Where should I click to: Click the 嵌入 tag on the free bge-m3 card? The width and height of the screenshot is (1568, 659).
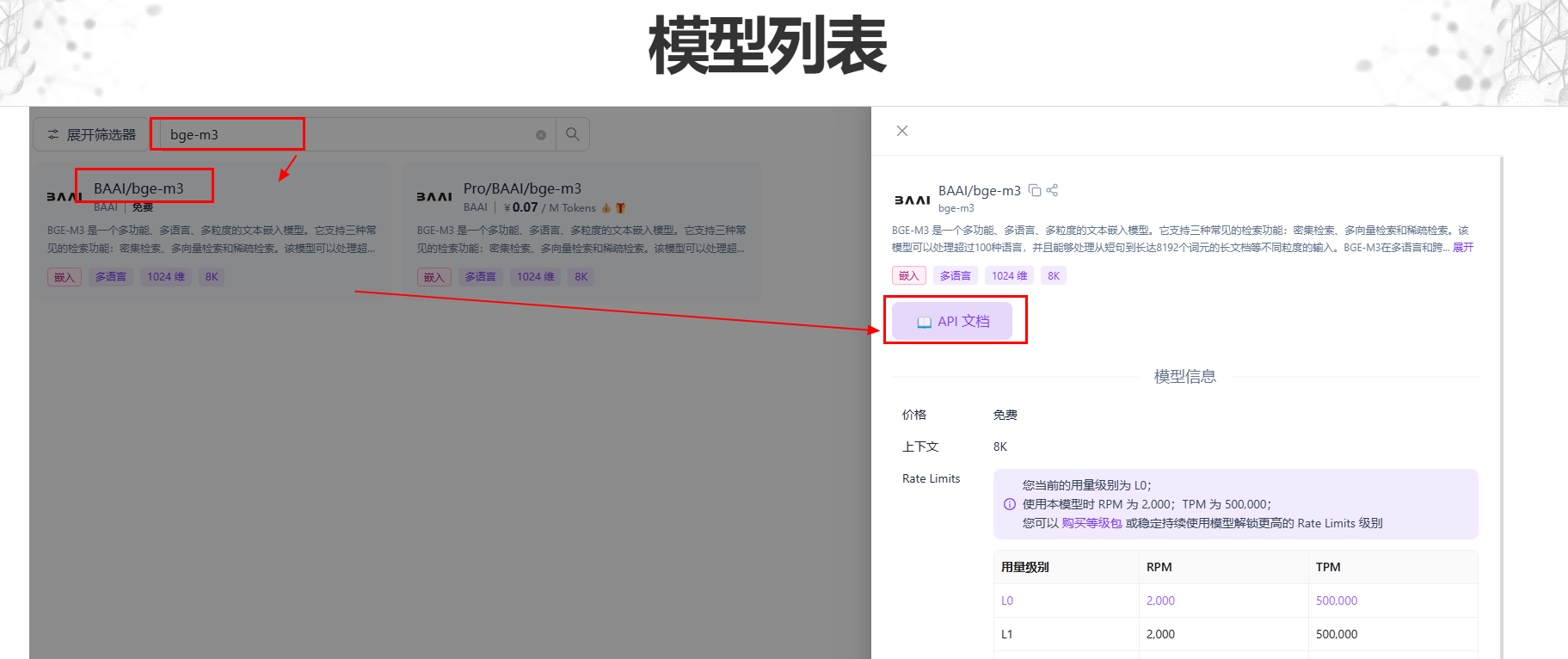click(65, 277)
